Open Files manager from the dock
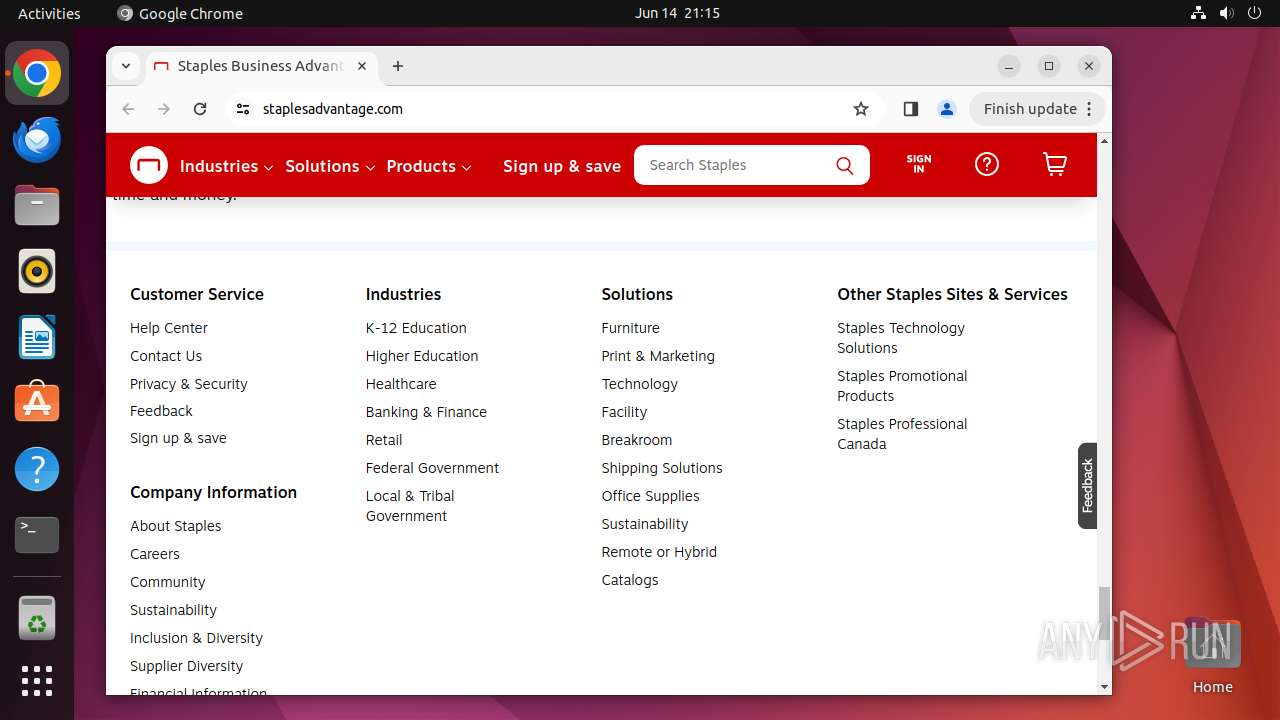Image resolution: width=1280 pixels, height=720 pixels. (37, 206)
